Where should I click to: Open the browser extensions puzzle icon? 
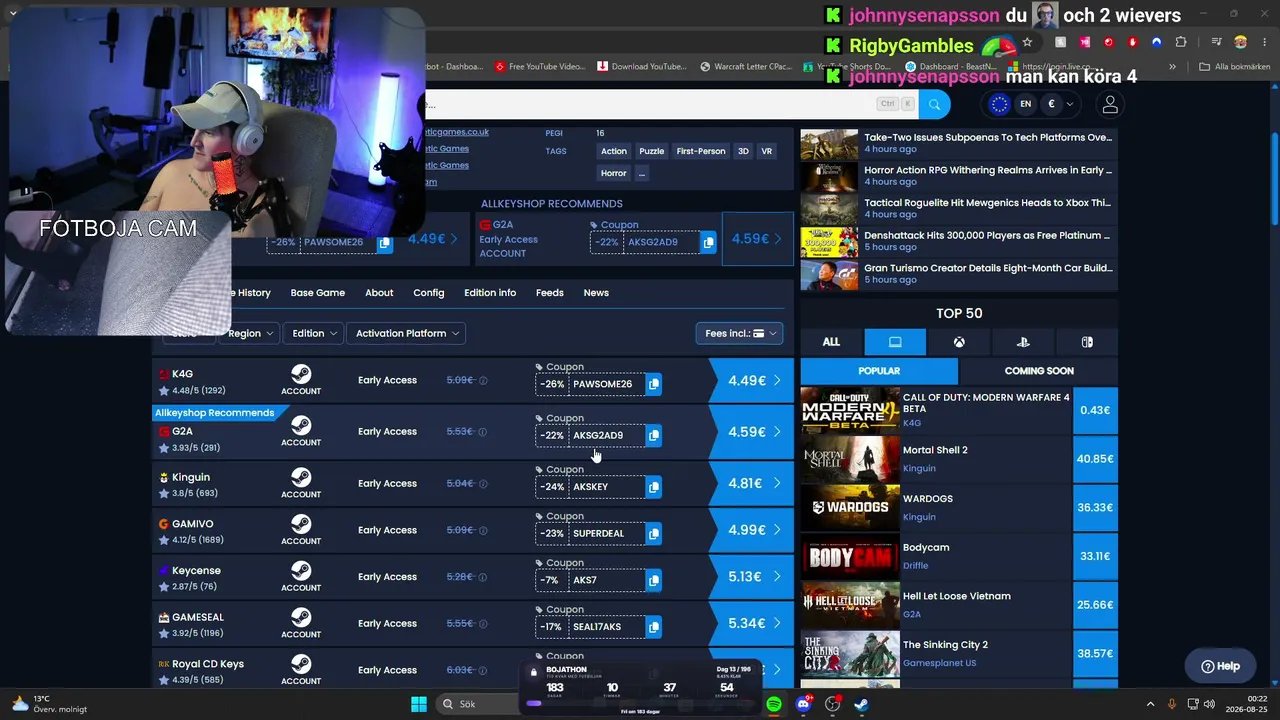point(1181,42)
